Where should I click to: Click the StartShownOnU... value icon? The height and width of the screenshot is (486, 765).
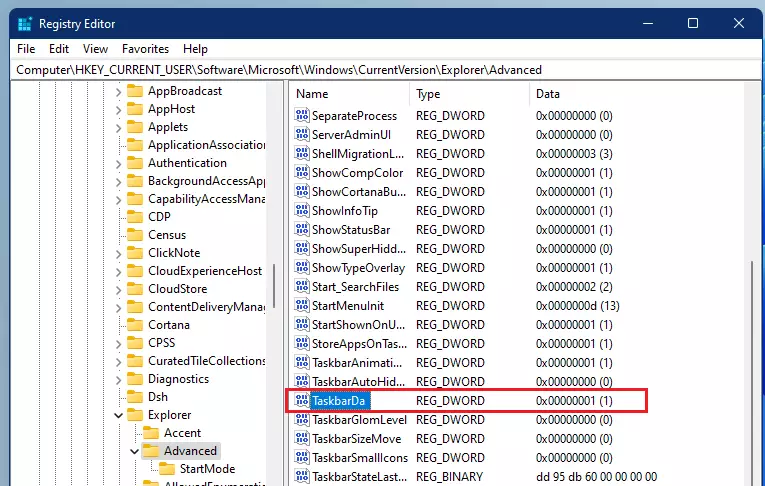coord(302,324)
